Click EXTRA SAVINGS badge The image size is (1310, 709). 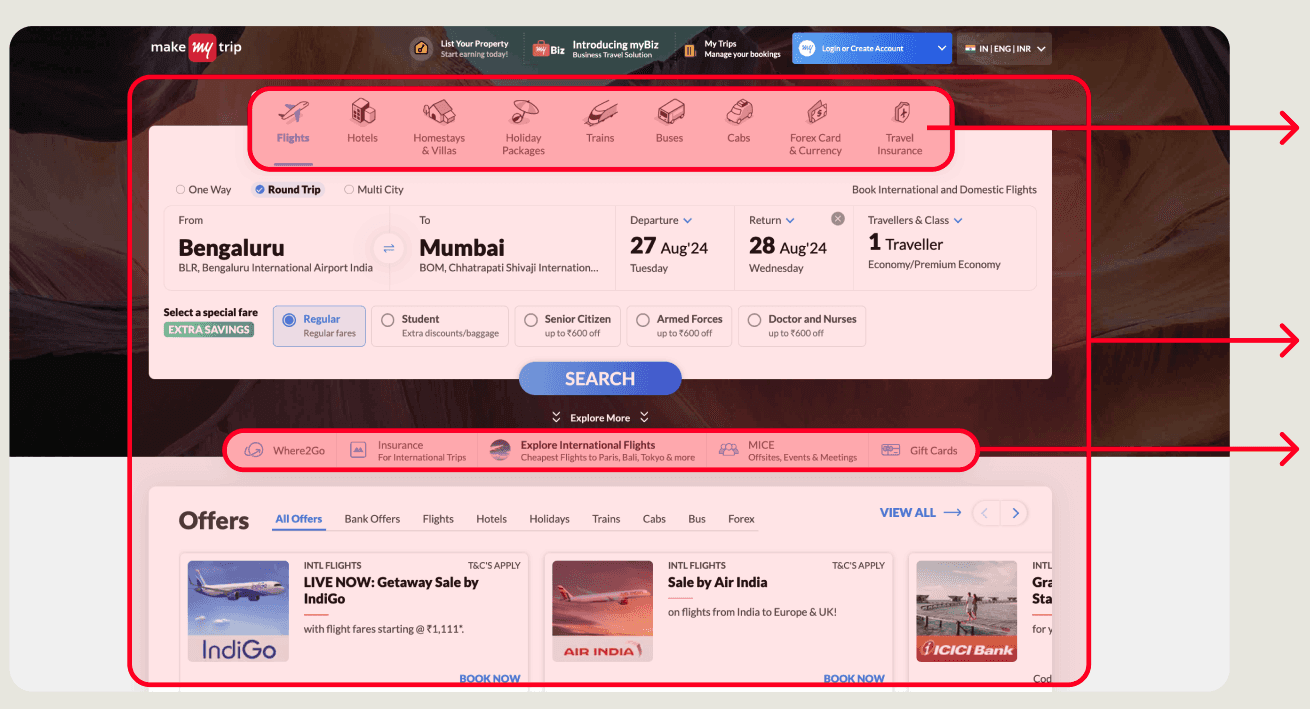coord(209,329)
